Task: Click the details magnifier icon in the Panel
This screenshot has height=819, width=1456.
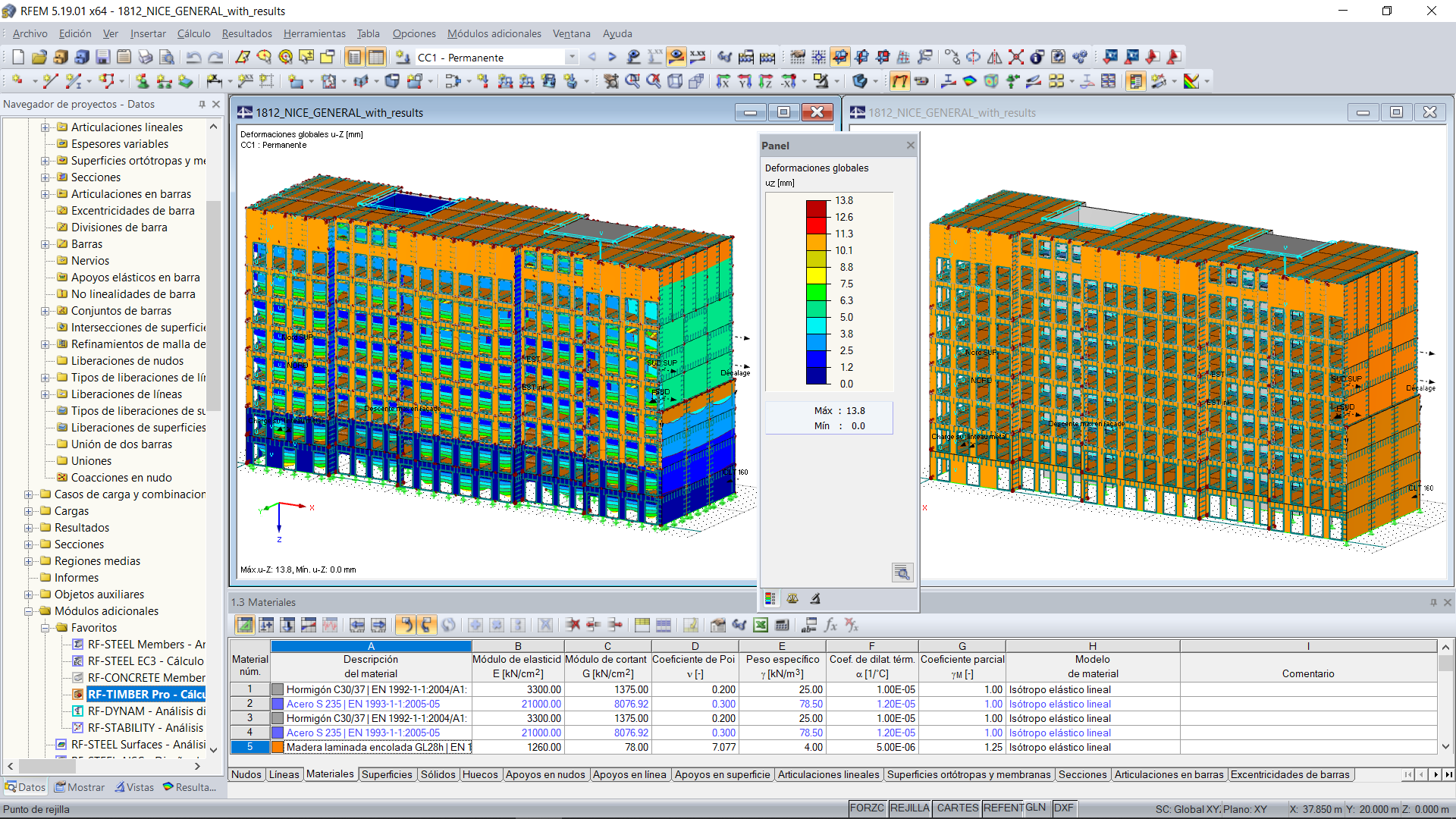Action: pyautogui.click(x=902, y=573)
